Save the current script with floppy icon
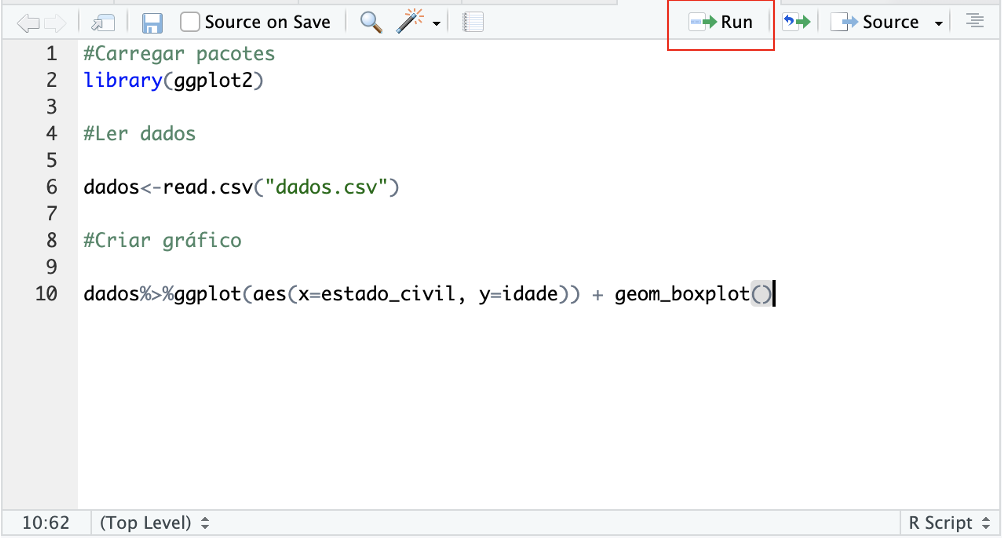Image resolution: width=1002 pixels, height=538 pixels. [152, 22]
